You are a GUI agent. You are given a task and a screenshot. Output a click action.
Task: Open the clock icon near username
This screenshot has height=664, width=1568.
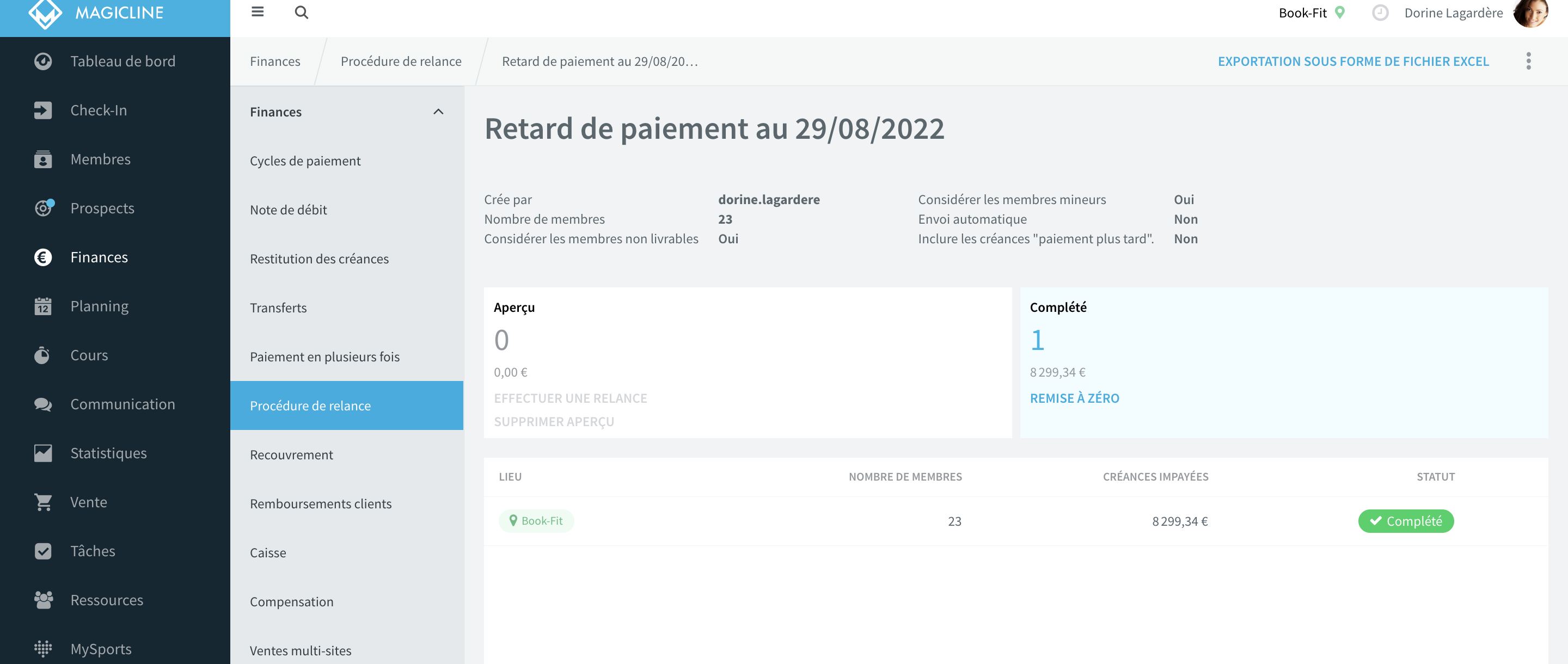click(1380, 13)
